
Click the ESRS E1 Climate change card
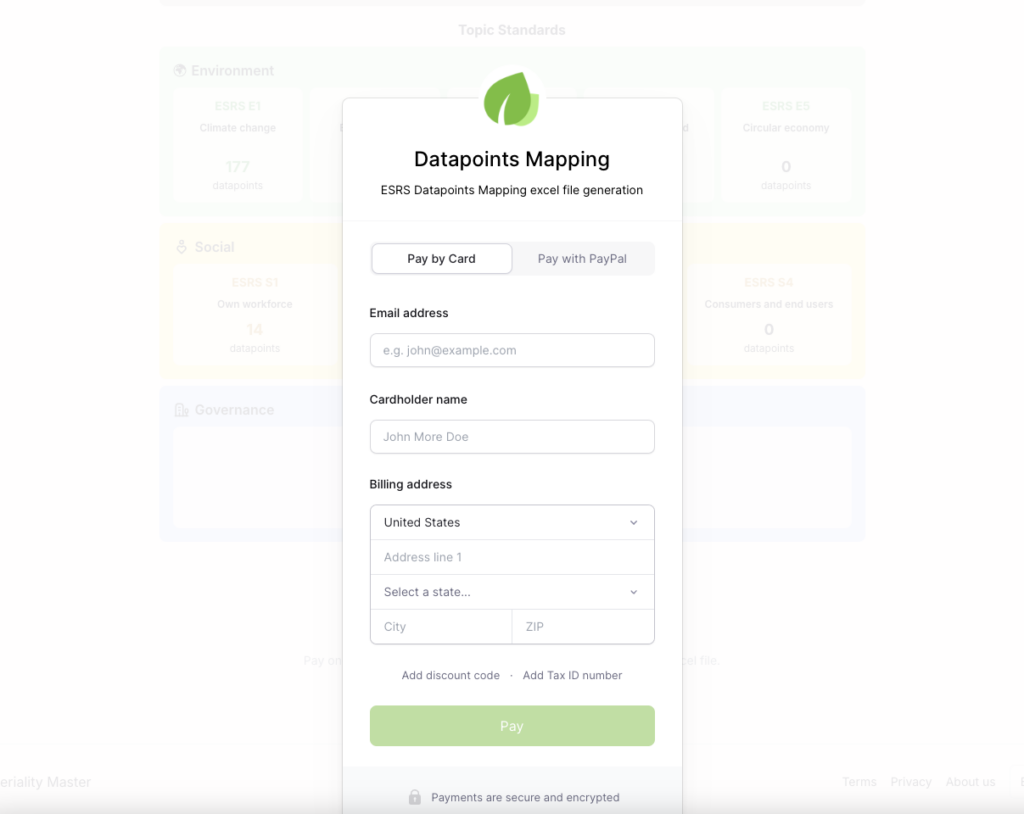(238, 145)
